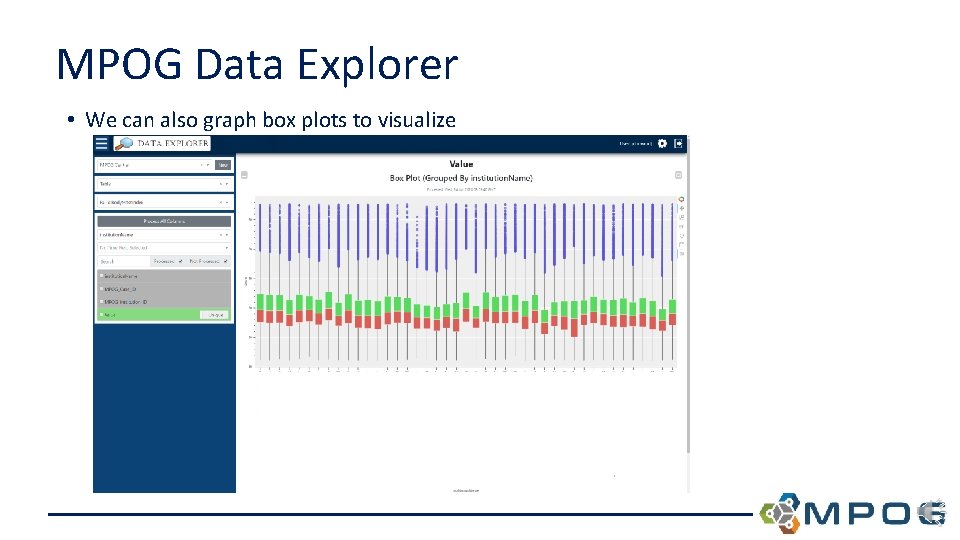The width and height of the screenshot is (960, 540).
Task: Open the hamburger menu in Data Explorer
Action: coord(102,143)
